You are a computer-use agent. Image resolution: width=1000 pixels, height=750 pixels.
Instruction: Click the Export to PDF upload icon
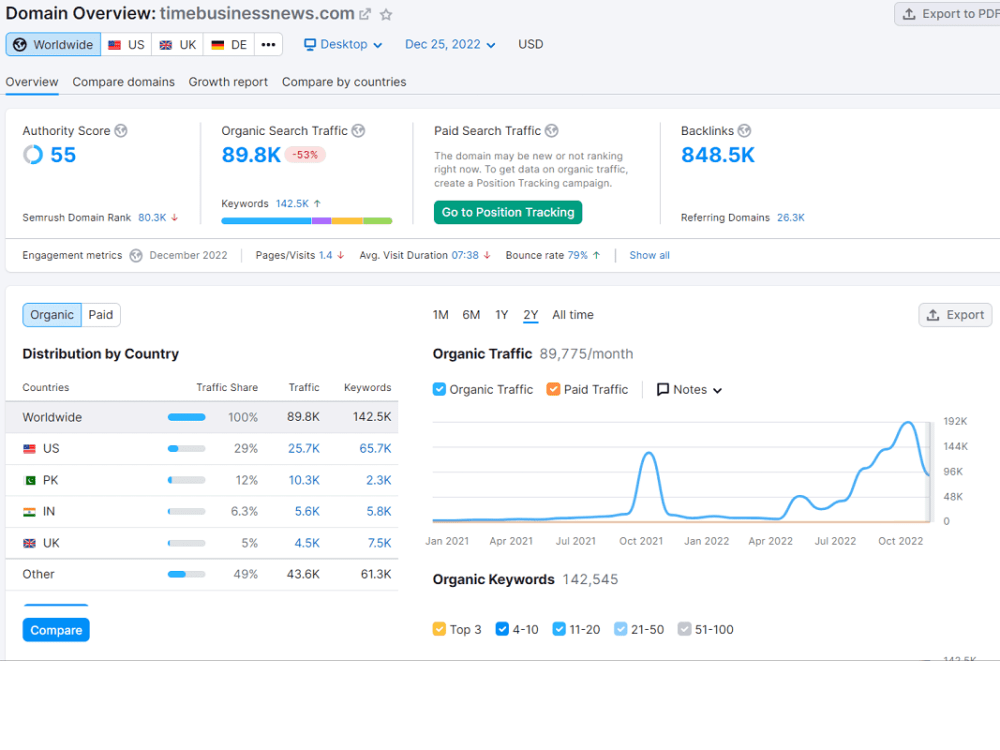pyautogui.click(x=909, y=14)
